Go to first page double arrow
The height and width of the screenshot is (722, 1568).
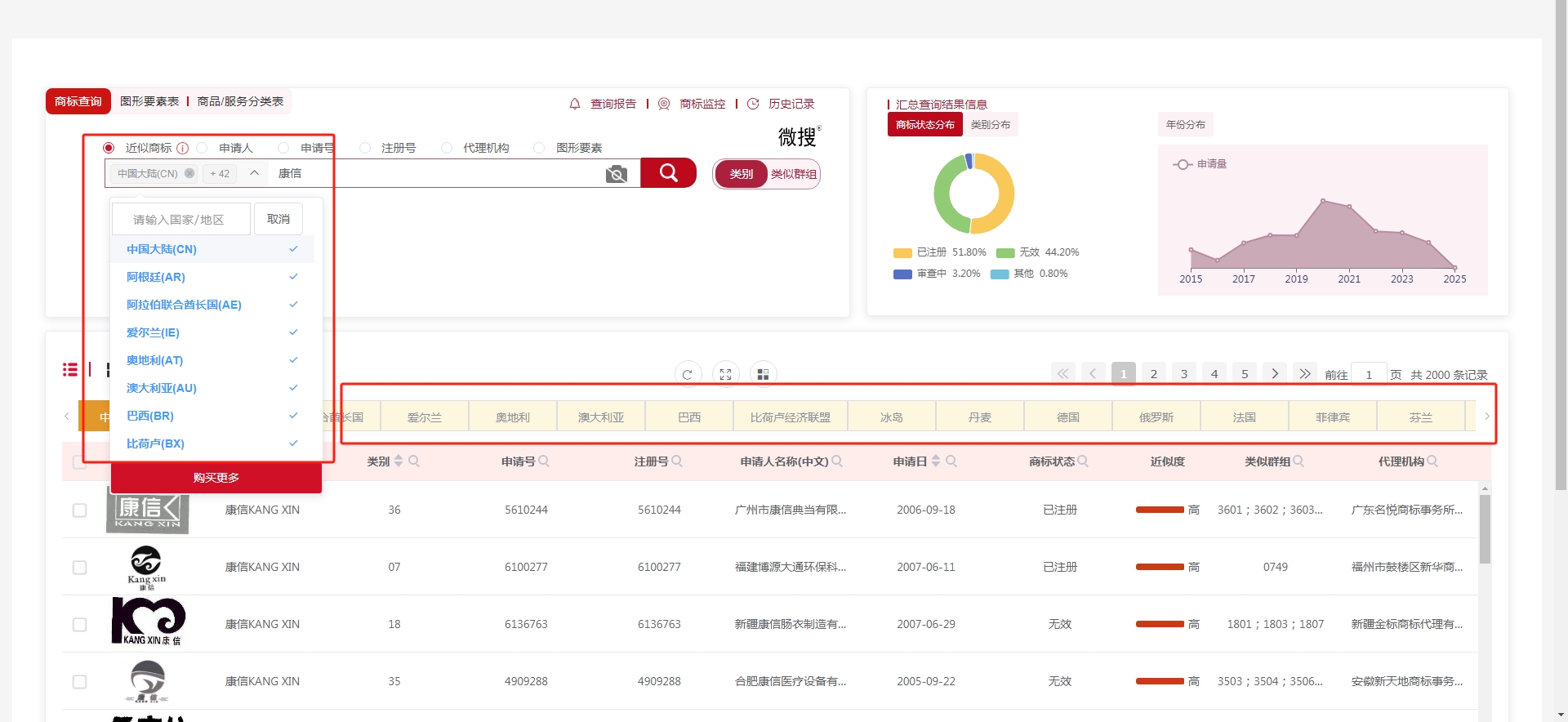(1062, 373)
